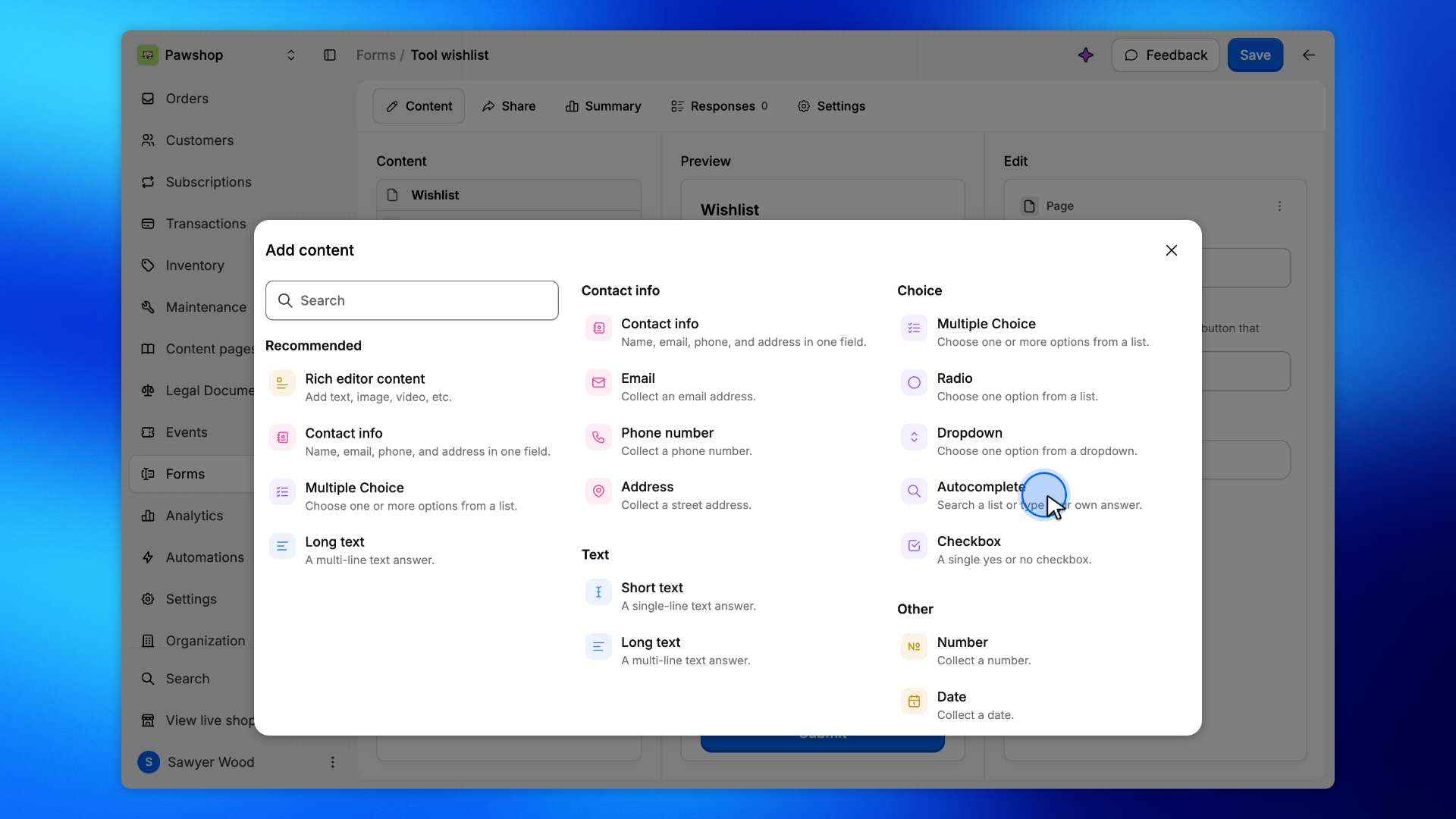Viewport: 1456px width, 819px height.
Task: Select the 'Email' item label
Action: tap(638, 378)
